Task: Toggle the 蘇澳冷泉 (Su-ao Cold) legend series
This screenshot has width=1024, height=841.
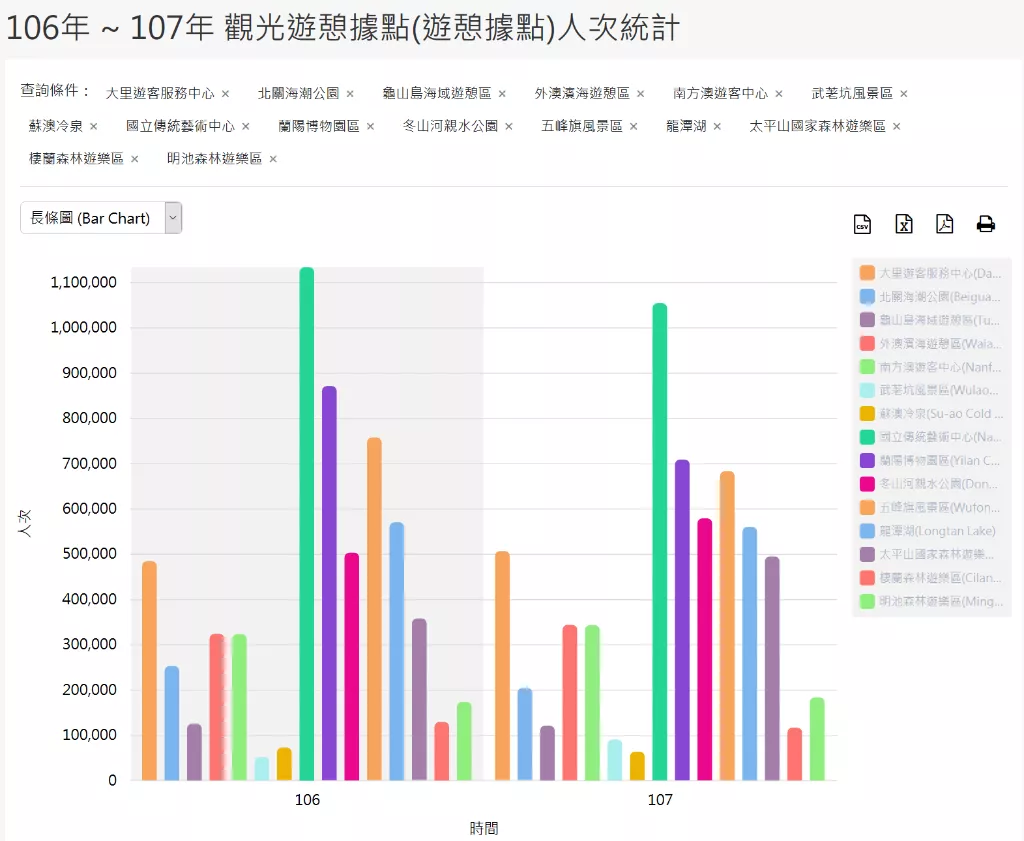Action: coord(931,414)
